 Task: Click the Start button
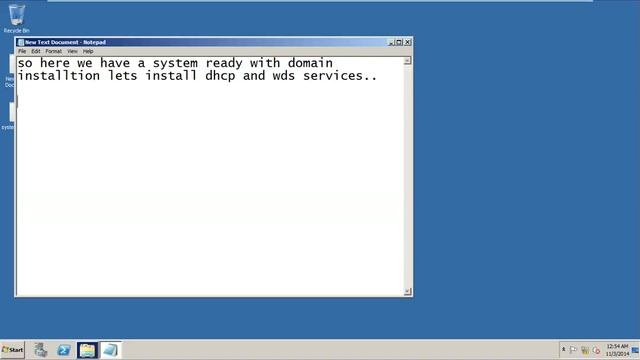pyautogui.click(x=13, y=350)
